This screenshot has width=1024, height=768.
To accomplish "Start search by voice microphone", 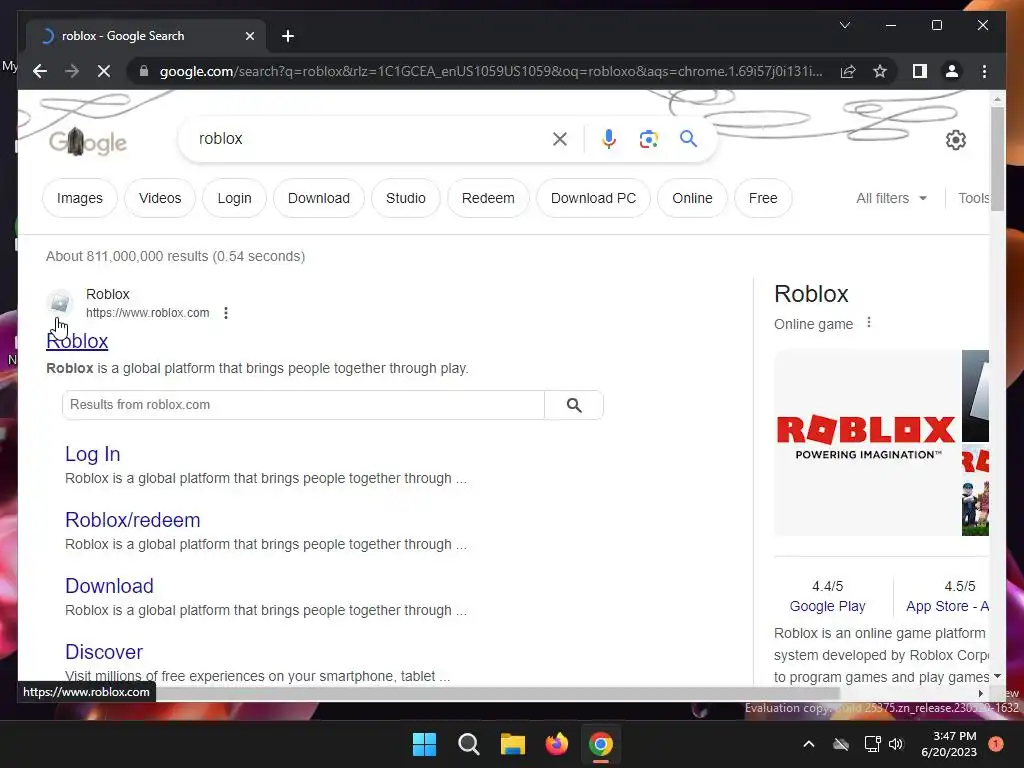I will click(x=609, y=138).
